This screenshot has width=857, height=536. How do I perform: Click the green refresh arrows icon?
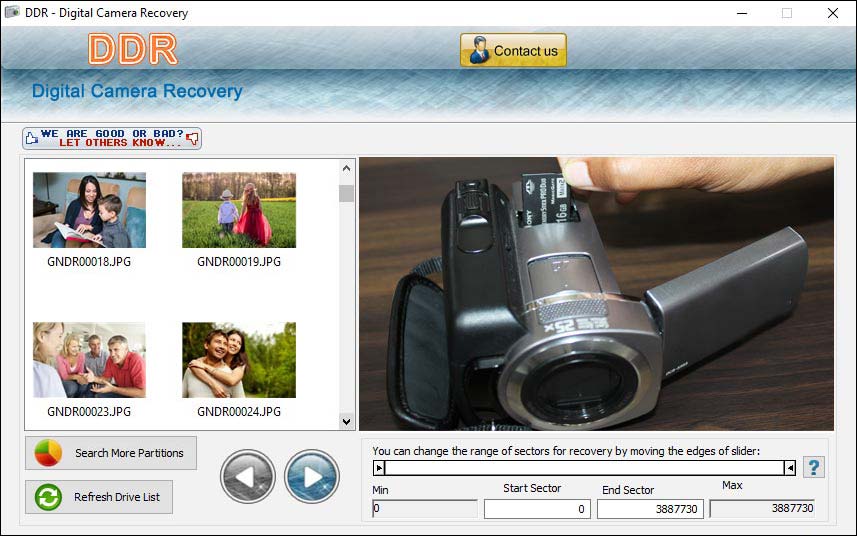pyautogui.click(x=48, y=497)
